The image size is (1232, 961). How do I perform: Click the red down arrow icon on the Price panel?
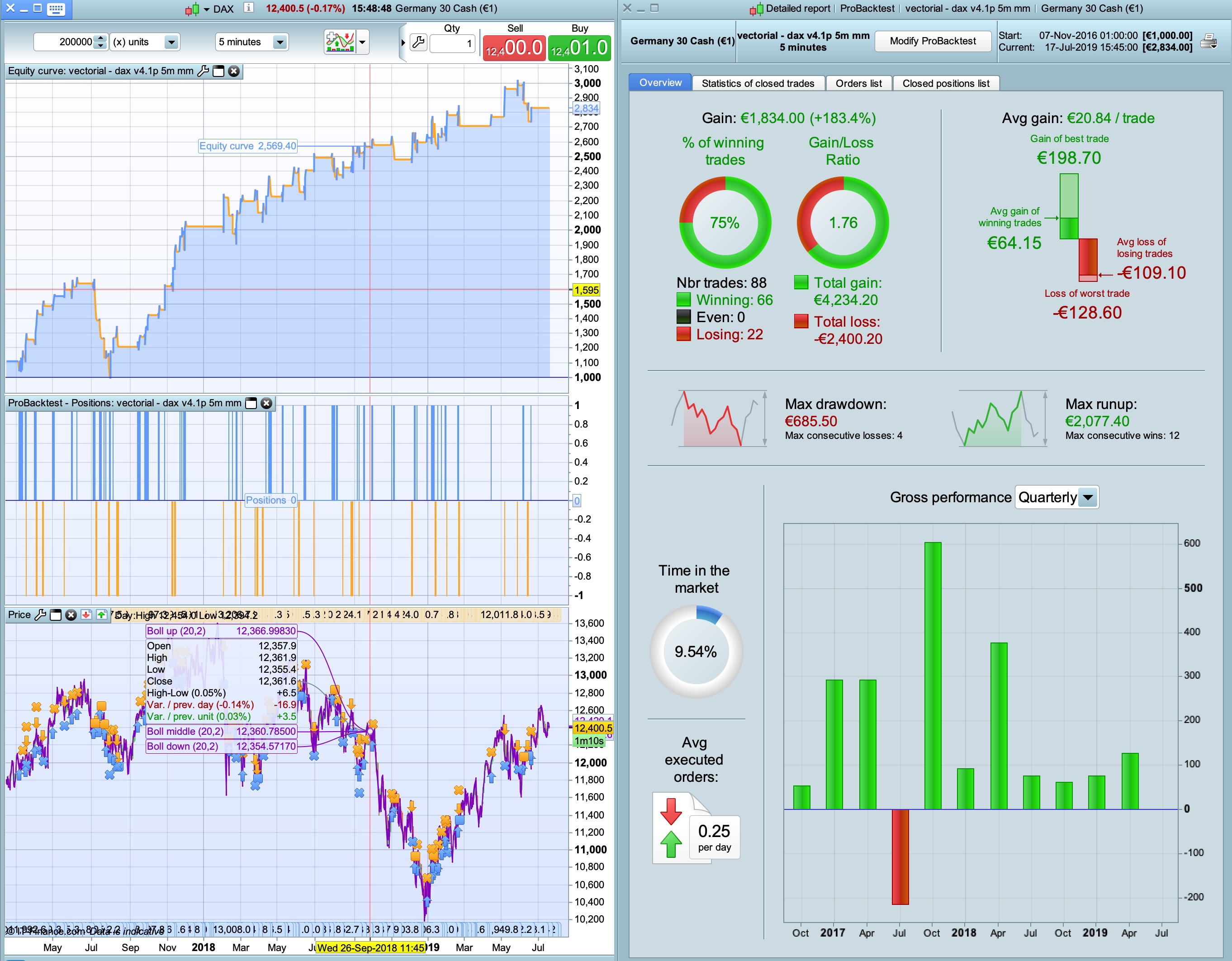(x=86, y=614)
